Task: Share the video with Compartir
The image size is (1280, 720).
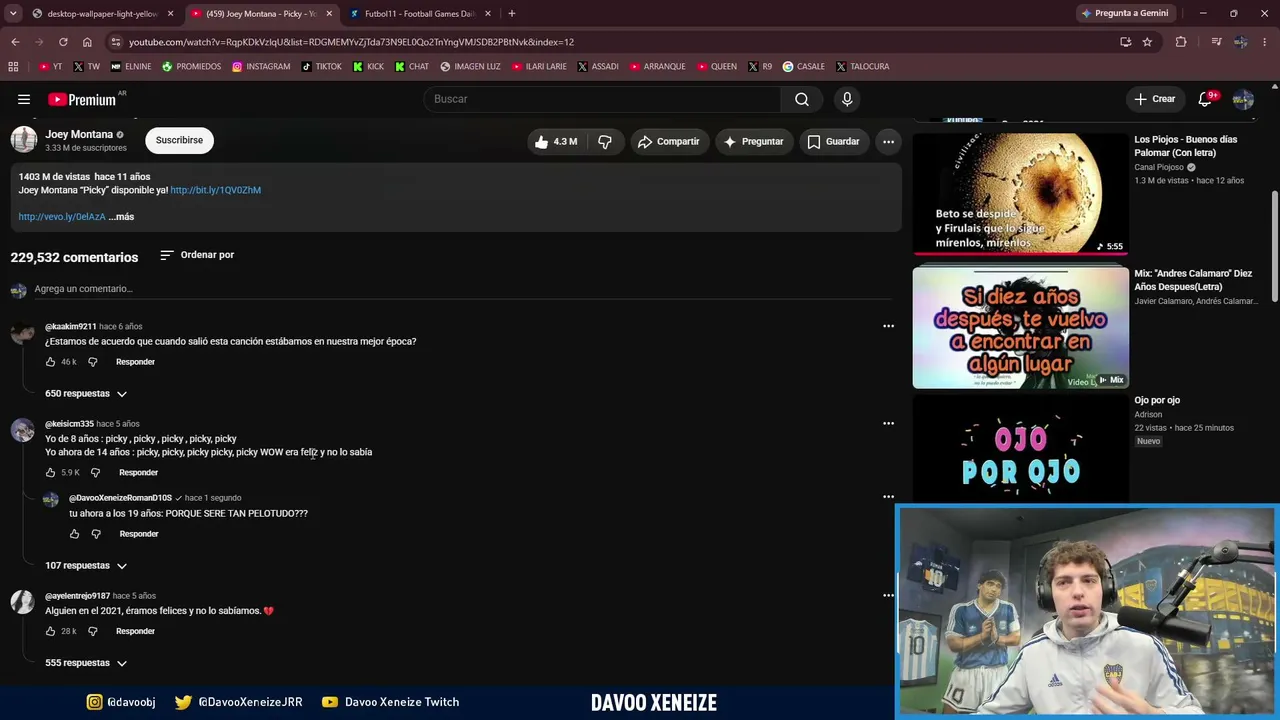Action: [x=668, y=142]
